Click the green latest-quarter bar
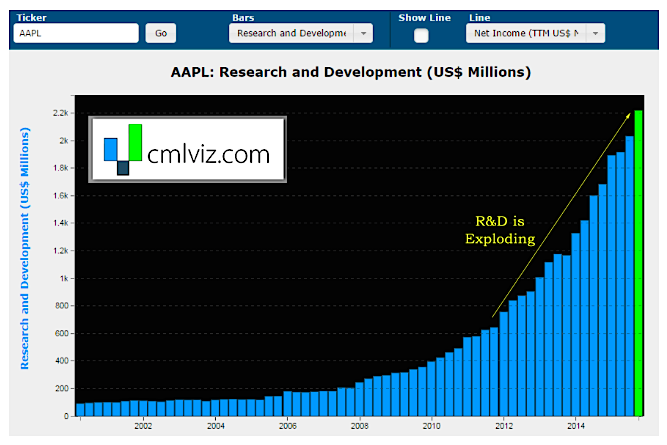The image size is (667, 445). [x=638, y=263]
